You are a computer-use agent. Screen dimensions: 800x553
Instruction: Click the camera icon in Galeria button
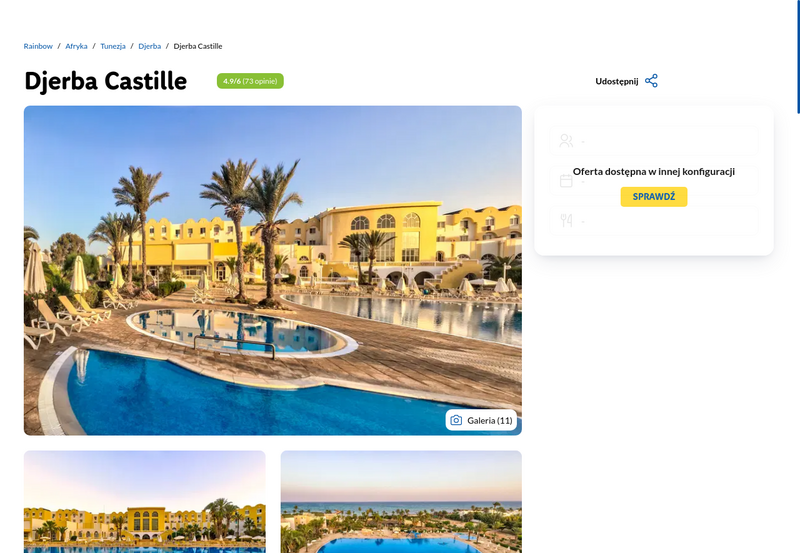pos(456,420)
